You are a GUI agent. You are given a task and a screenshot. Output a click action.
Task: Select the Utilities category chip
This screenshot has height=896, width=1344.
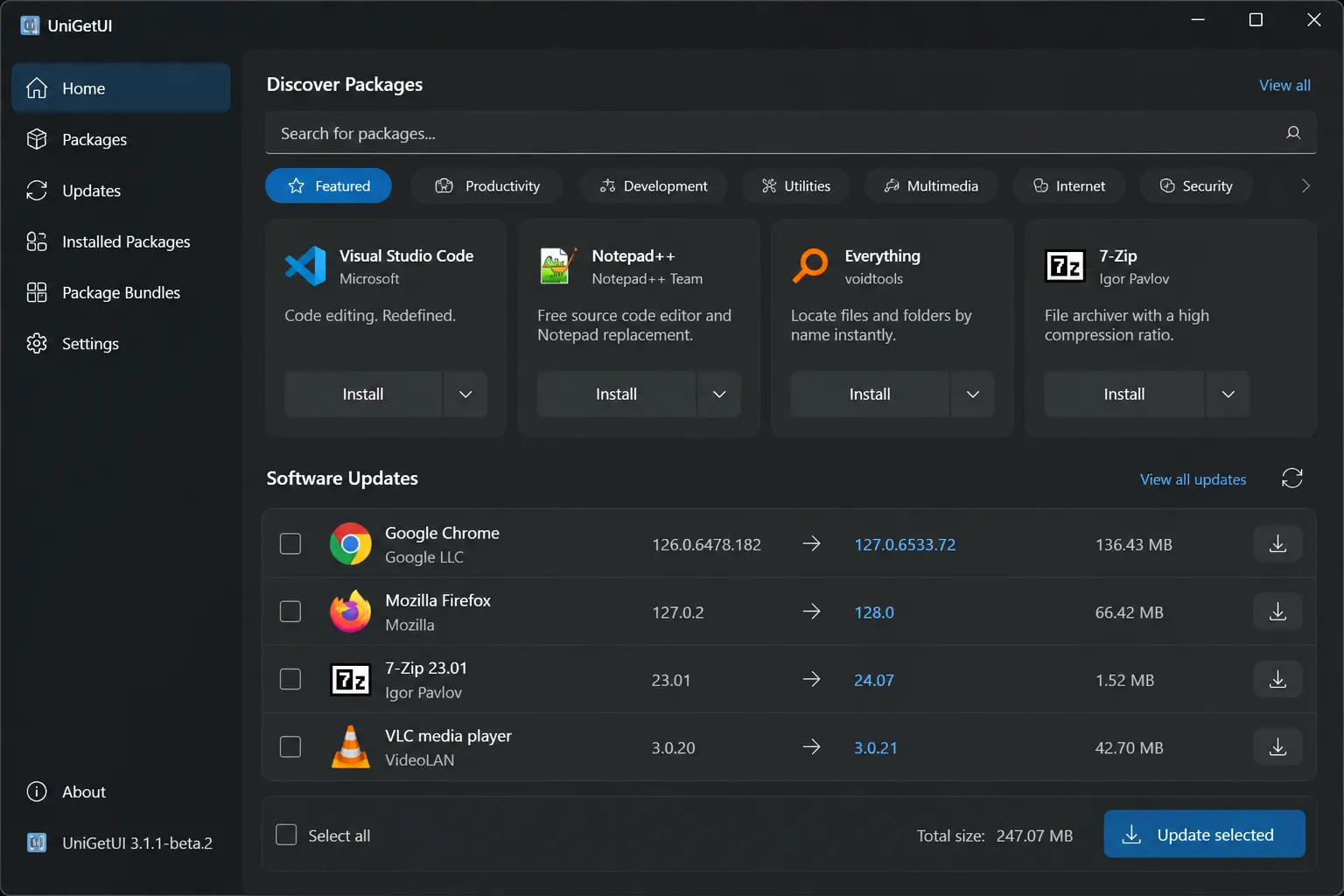795,185
